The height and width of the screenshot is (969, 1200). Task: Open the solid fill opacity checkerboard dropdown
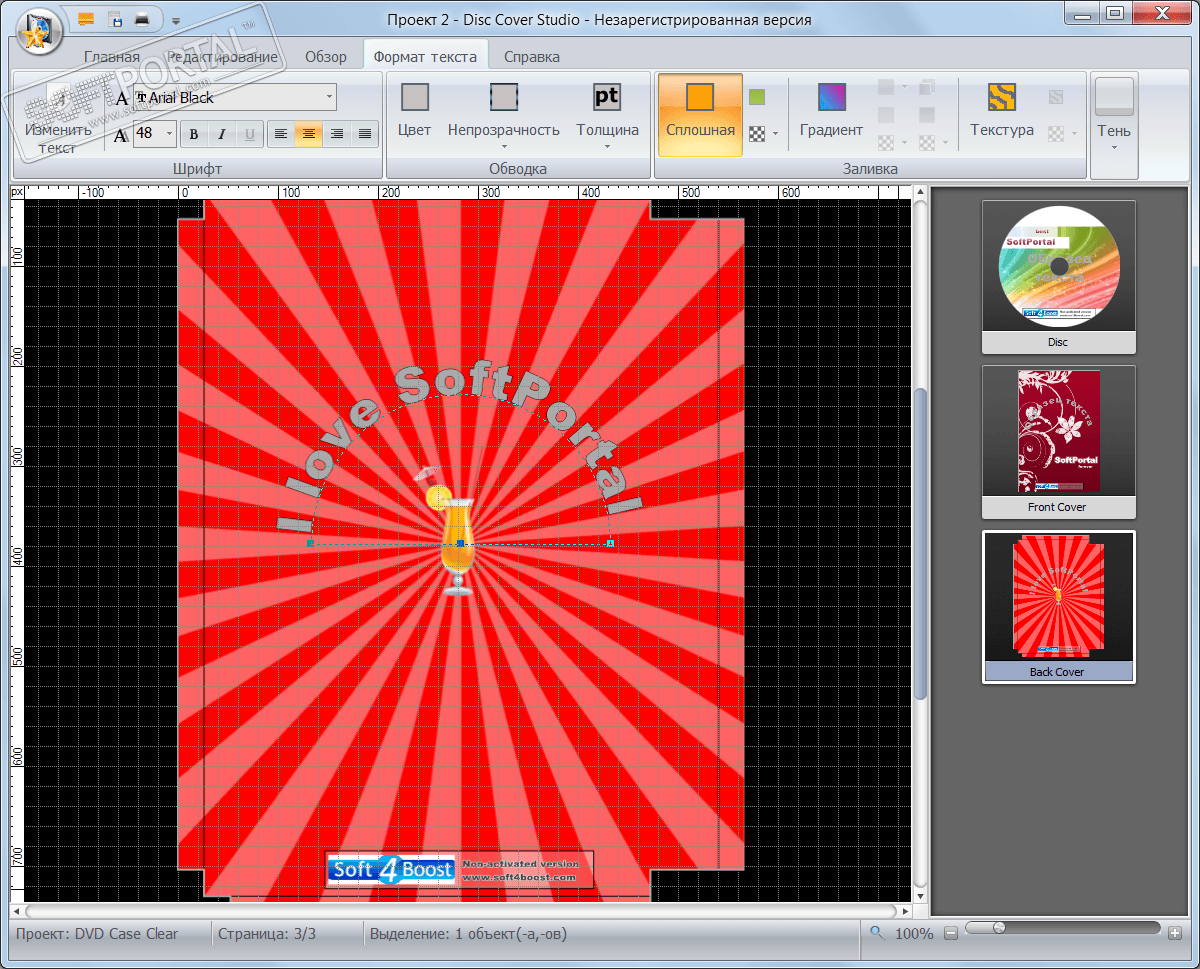764,134
